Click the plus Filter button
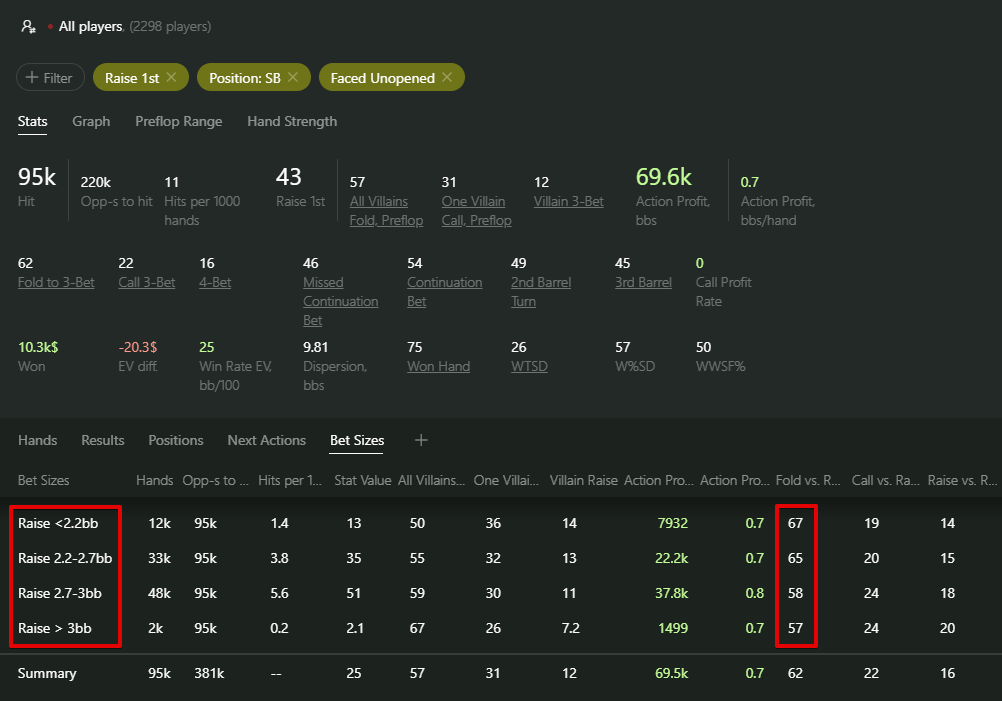Viewport: 1002px width, 701px height. (x=50, y=78)
